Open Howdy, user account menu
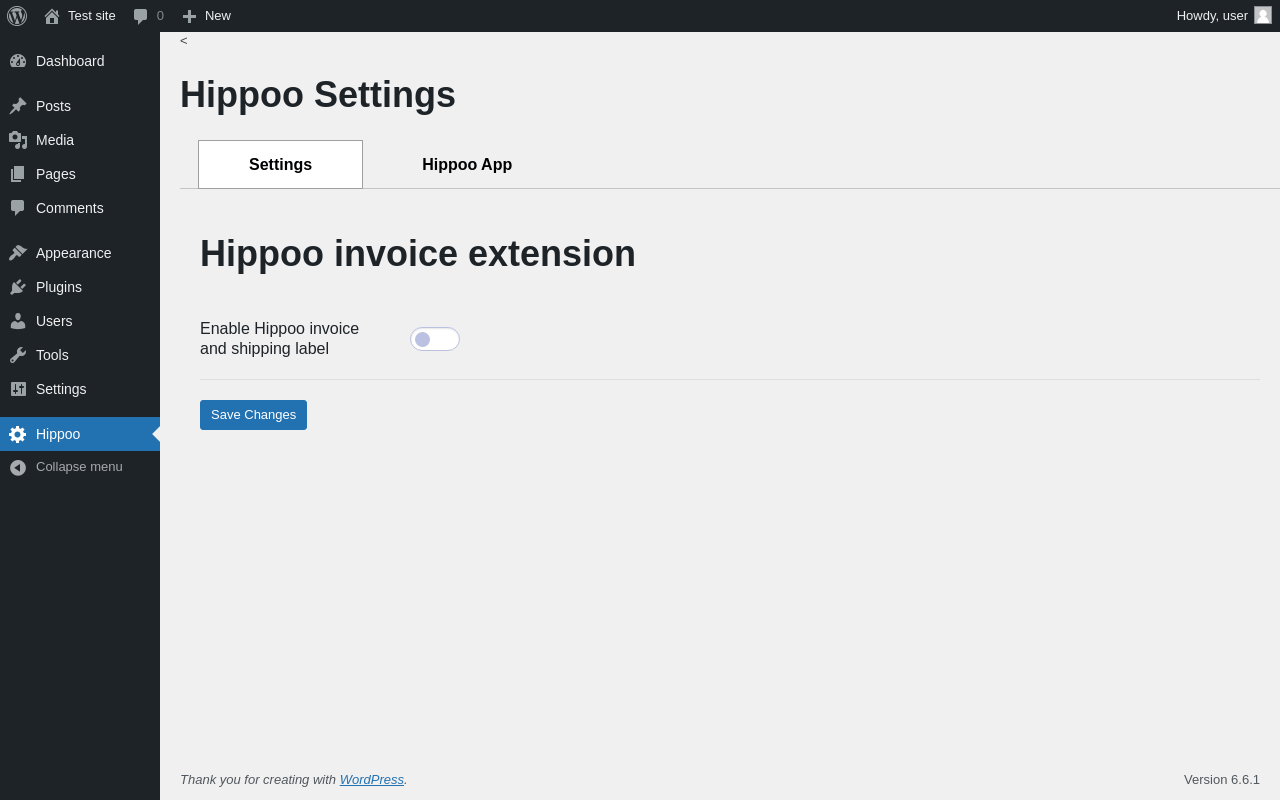This screenshot has height=800, width=1280. pyautogui.click(x=1211, y=16)
